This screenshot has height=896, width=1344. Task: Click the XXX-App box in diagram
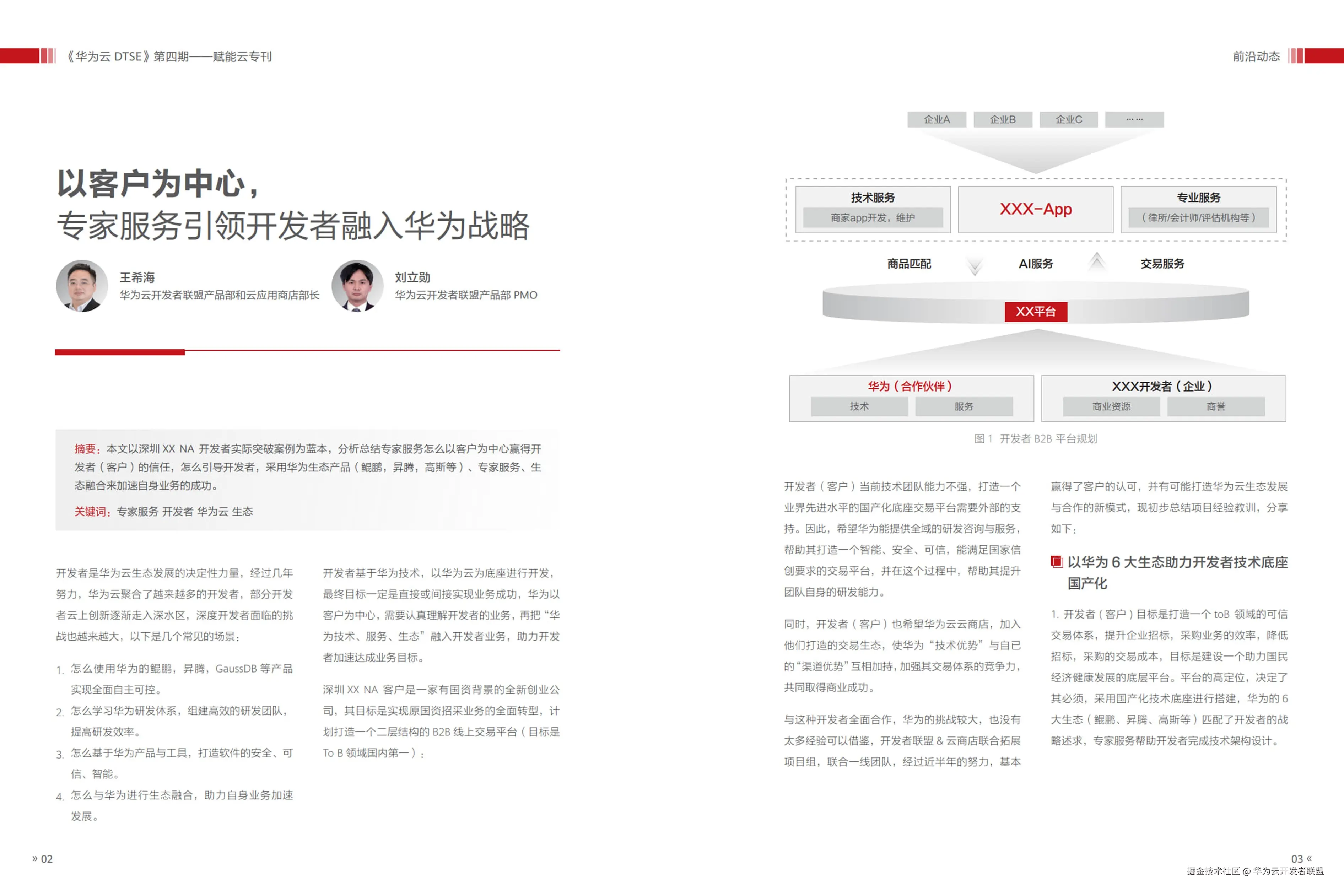[1035, 209]
